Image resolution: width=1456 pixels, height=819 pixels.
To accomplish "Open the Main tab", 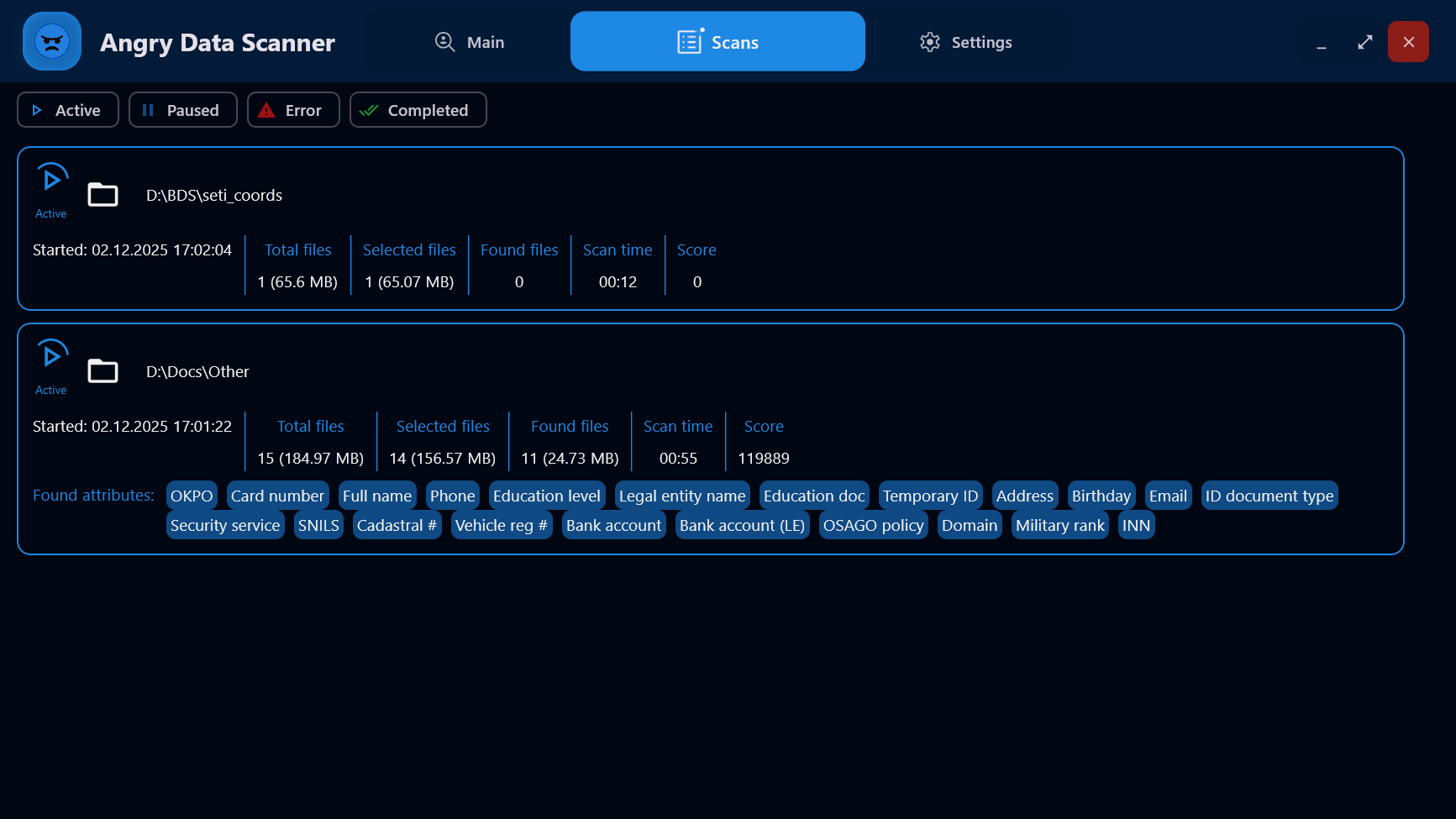I will pos(470,42).
